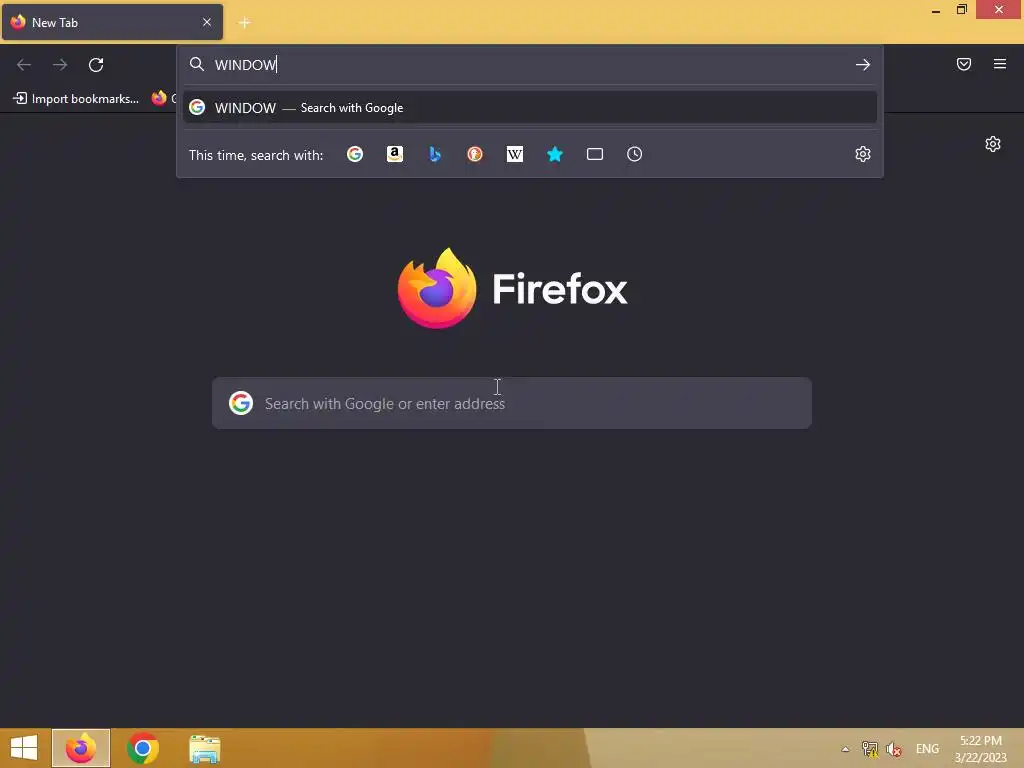Viewport: 1024px width, 768px height.
Task: Search this time with Amazon icon
Action: pos(394,154)
